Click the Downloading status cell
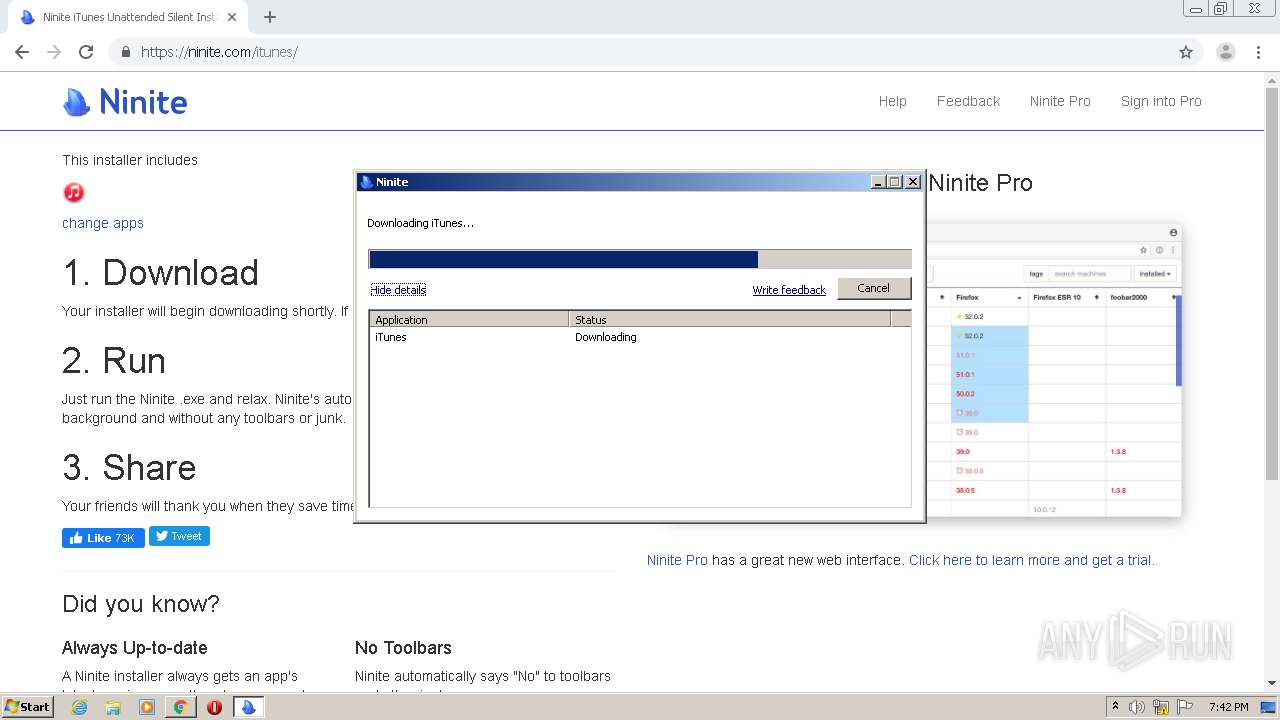This screenshot has width=1280, height=720. click(606, 337)
